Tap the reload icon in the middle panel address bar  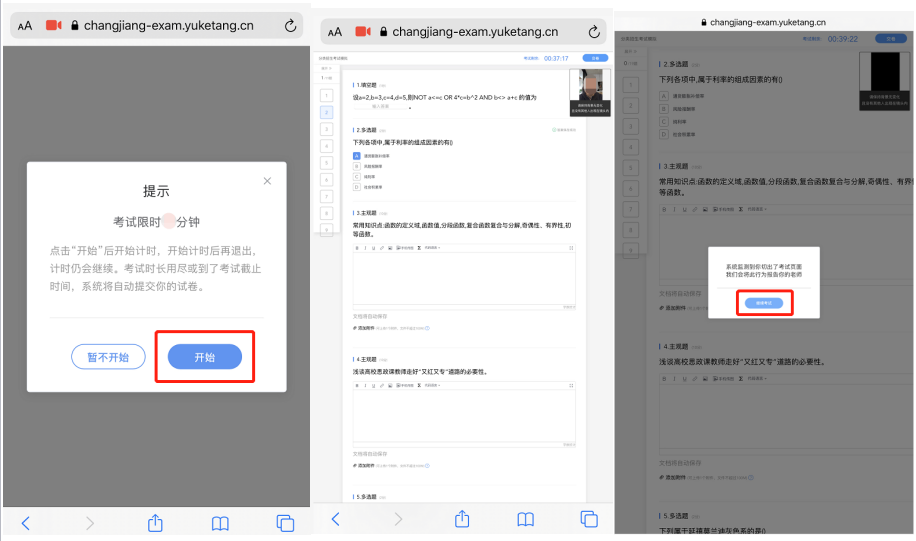[594, 32]
